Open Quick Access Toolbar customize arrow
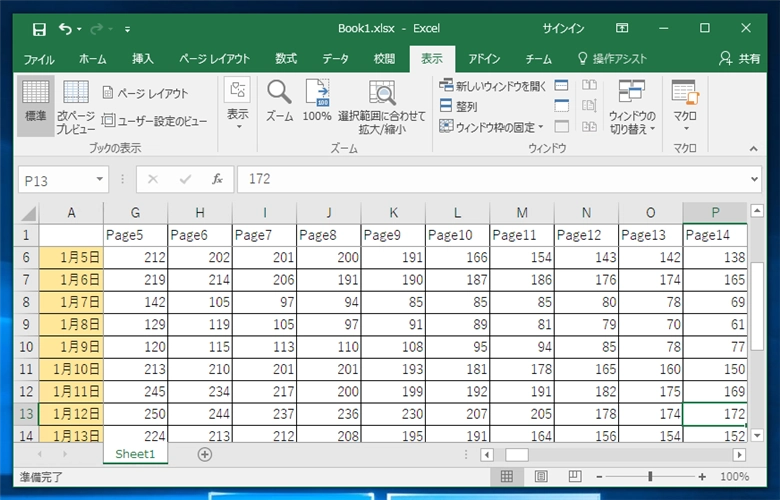The width and height of the screenshot is (780, 500). click(127, 29)
